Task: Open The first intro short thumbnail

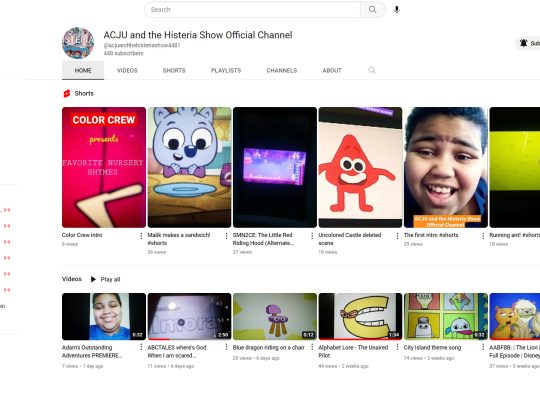Action: coord(446,167)
